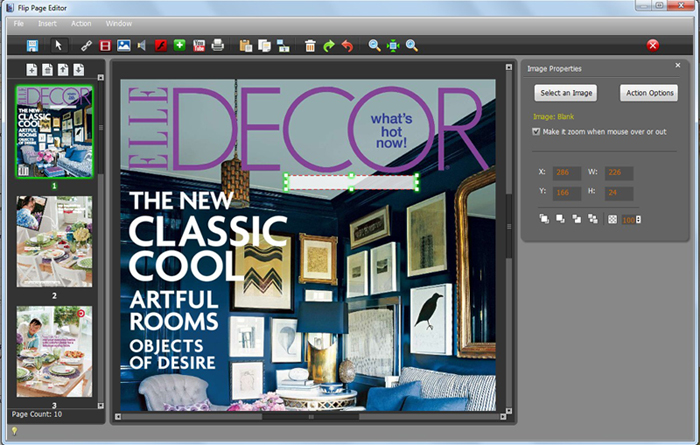Click the Save floppy disk icon
Screen dimensions: 700x445
32,46
